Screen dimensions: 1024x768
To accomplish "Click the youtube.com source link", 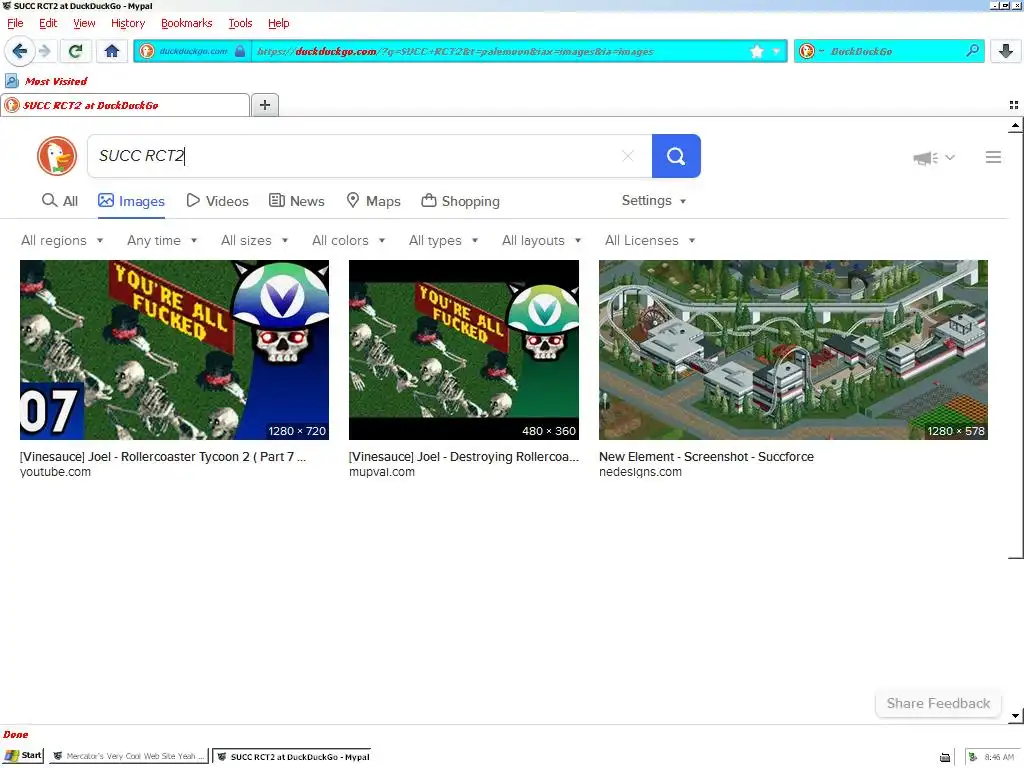I will point(56,472).
